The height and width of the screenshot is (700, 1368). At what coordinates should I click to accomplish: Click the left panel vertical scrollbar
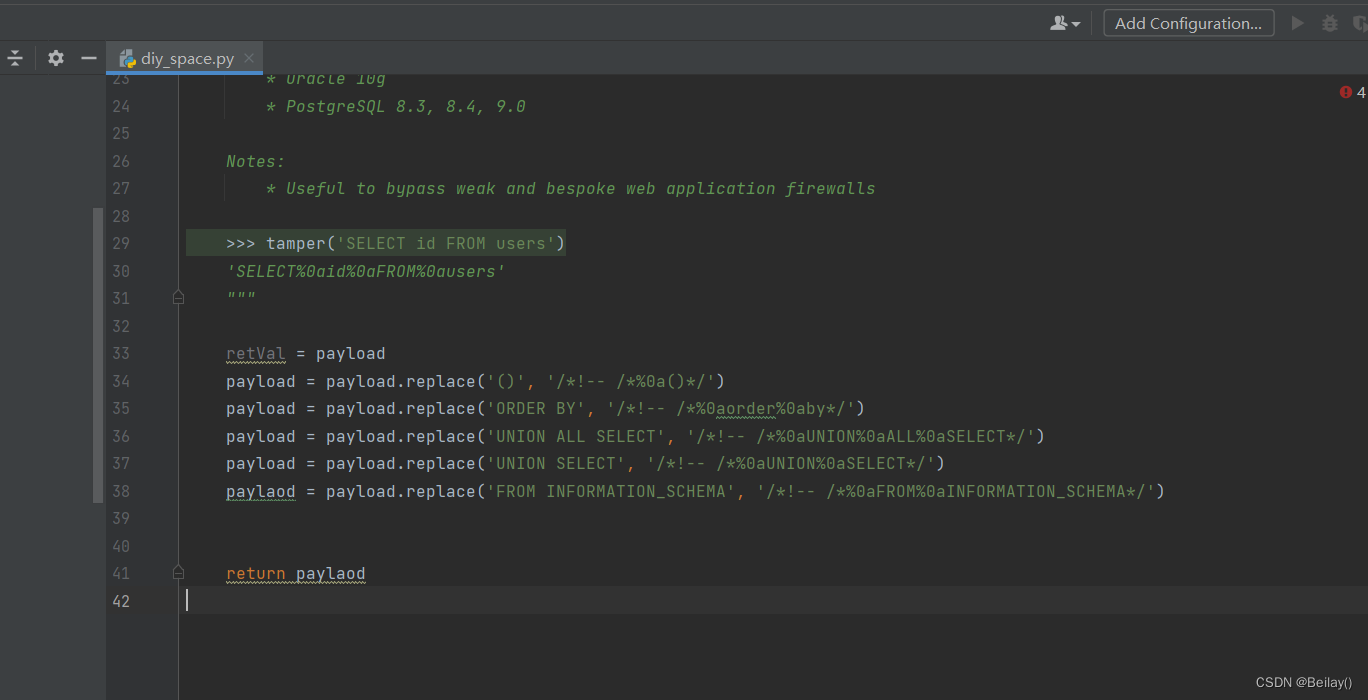pyautogui.click(x=97, y=355)
